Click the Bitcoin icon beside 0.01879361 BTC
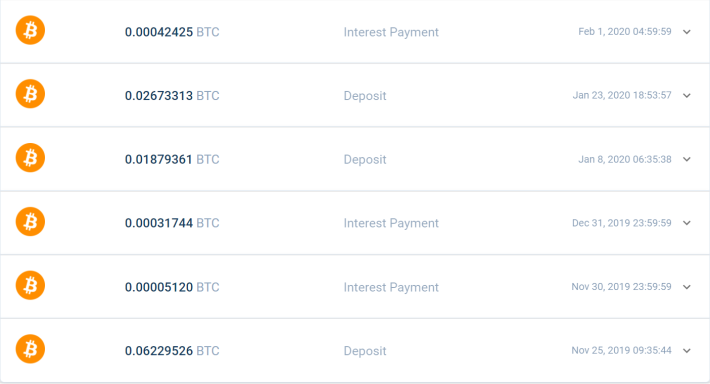This screenshot has width=710, height=384. 30,158
